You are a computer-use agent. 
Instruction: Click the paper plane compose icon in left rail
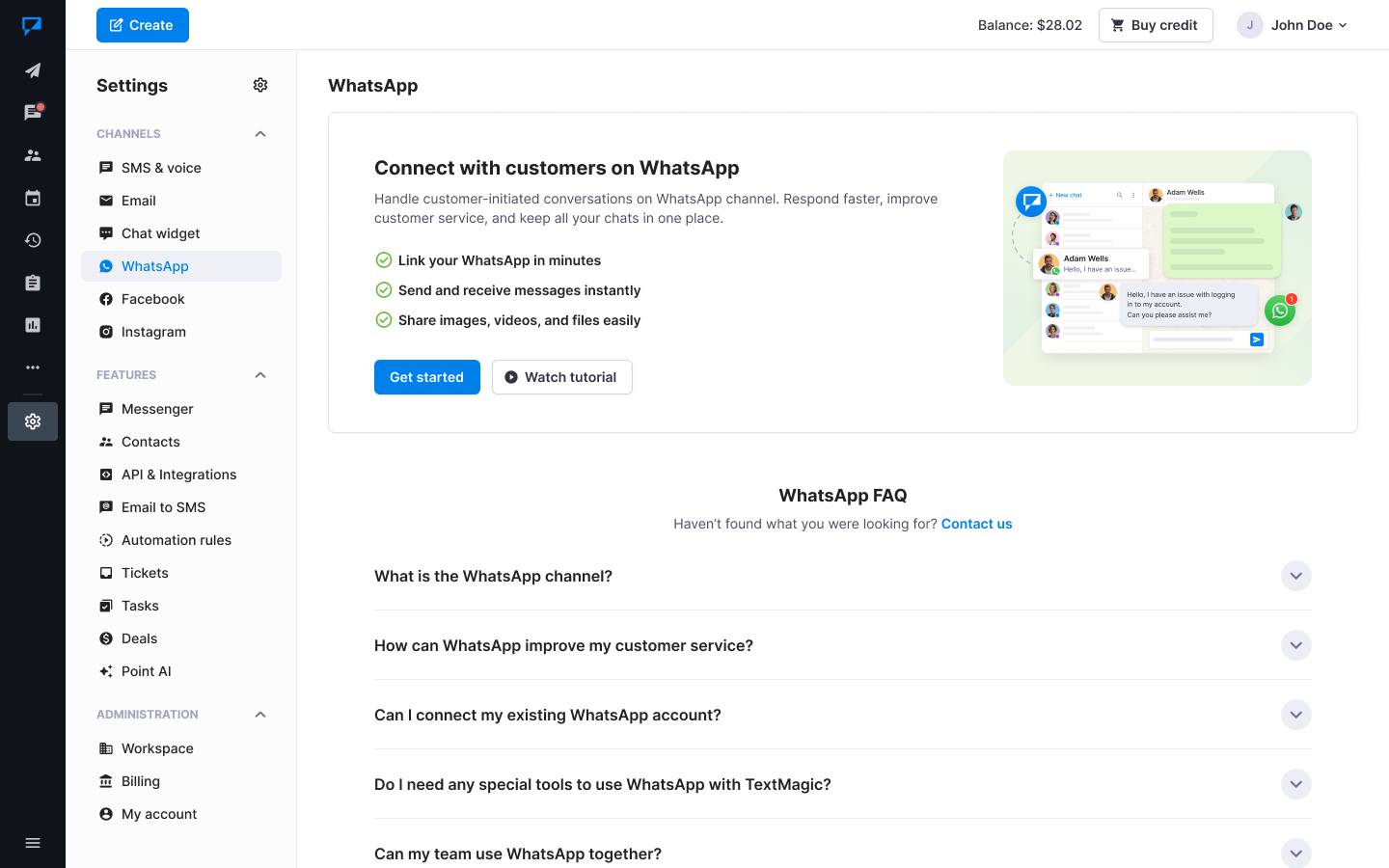click(x=33, y=70)
